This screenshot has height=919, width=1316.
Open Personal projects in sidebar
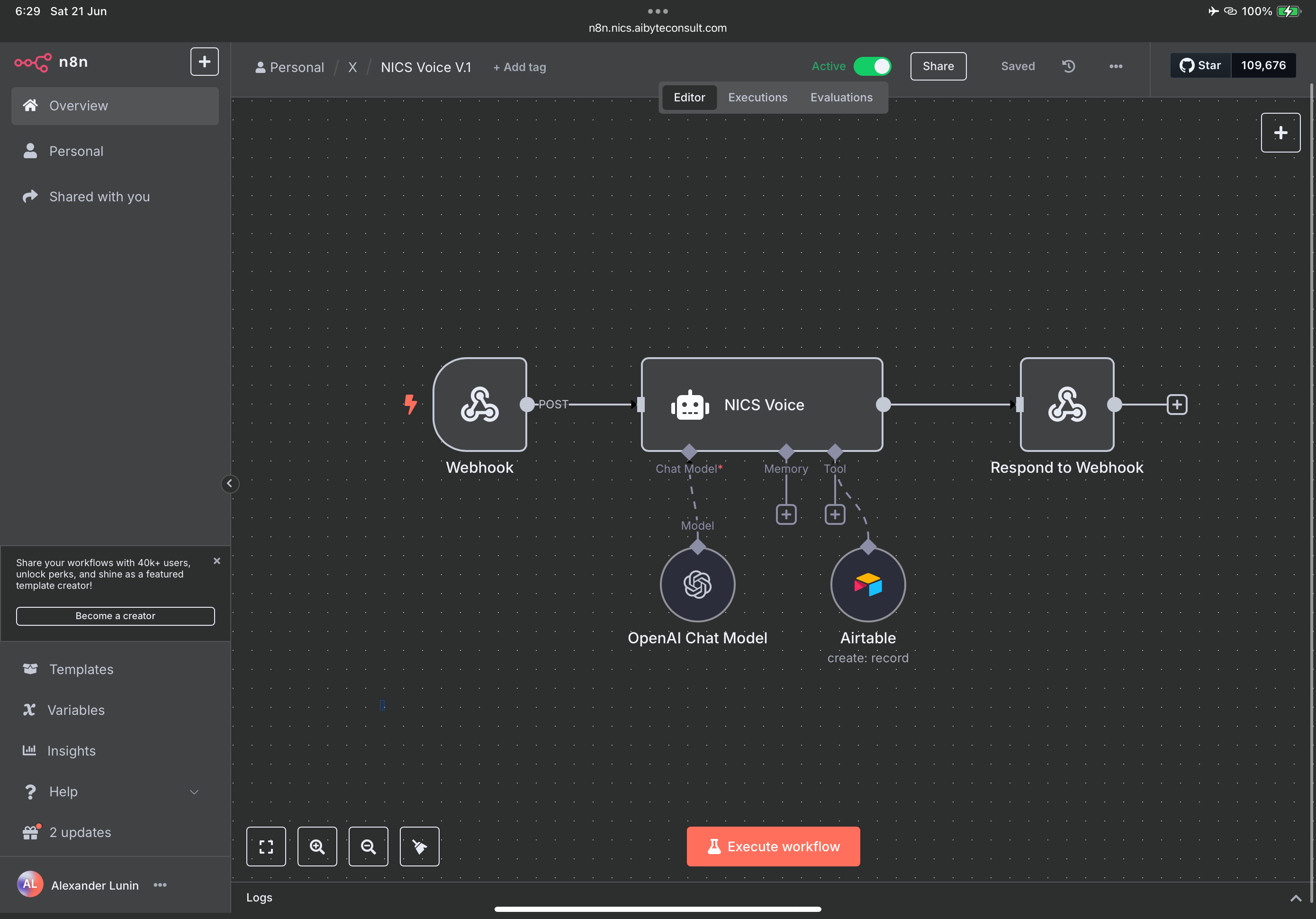click(115, 152)
